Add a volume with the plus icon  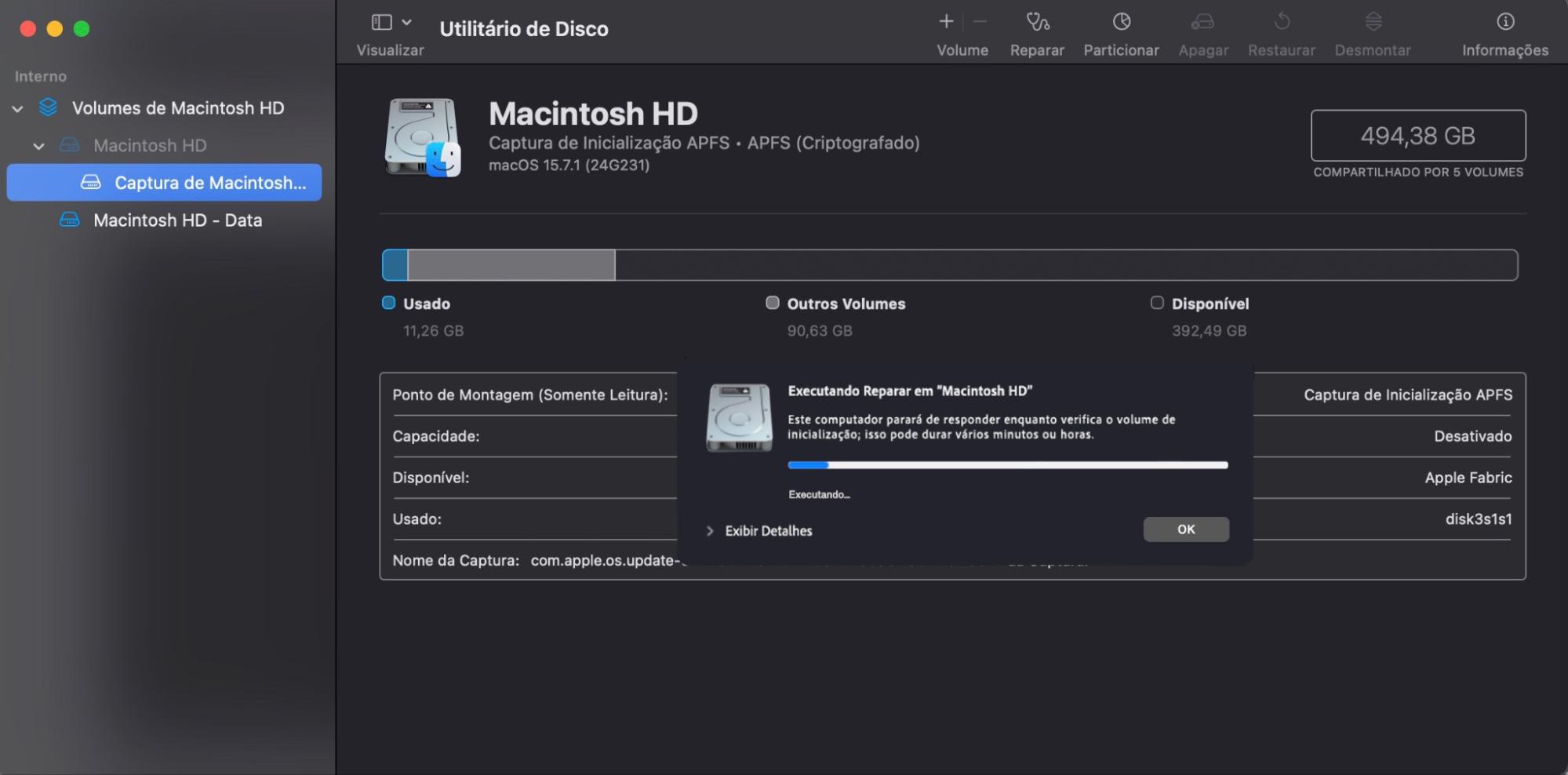[x=946, y=22]
